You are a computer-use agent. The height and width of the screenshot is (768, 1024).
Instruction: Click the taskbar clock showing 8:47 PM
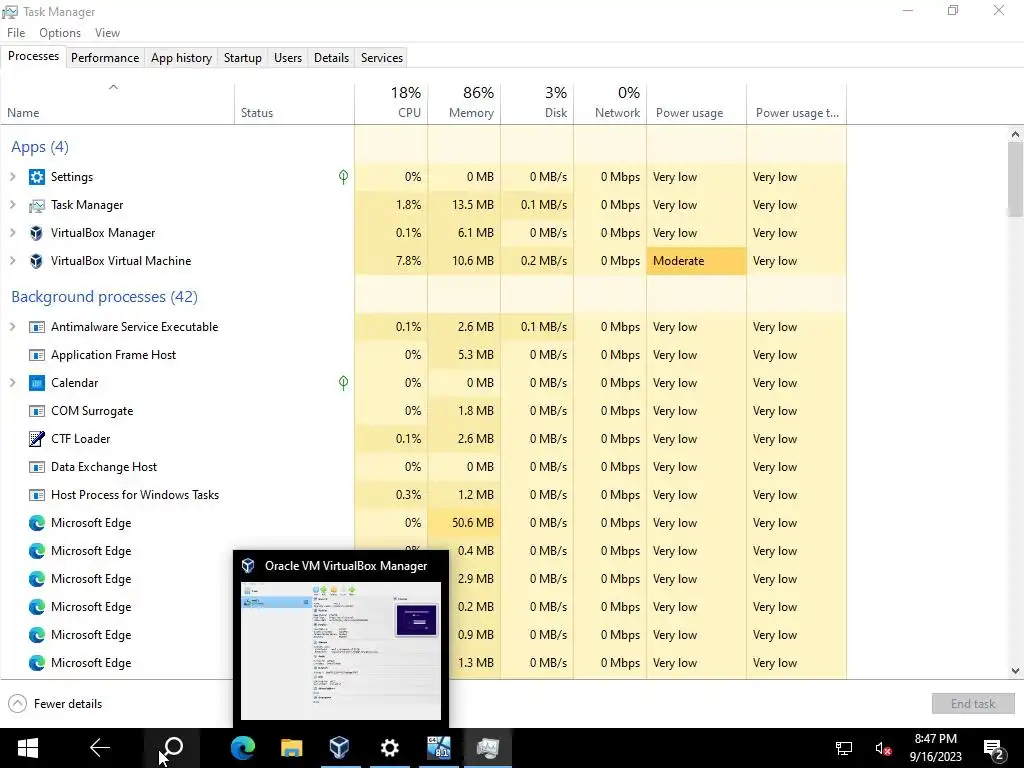[936, 748]
